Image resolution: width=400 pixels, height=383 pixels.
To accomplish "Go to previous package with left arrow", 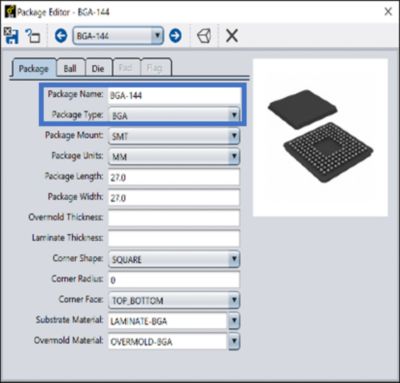I will click(x=61, y=36).
